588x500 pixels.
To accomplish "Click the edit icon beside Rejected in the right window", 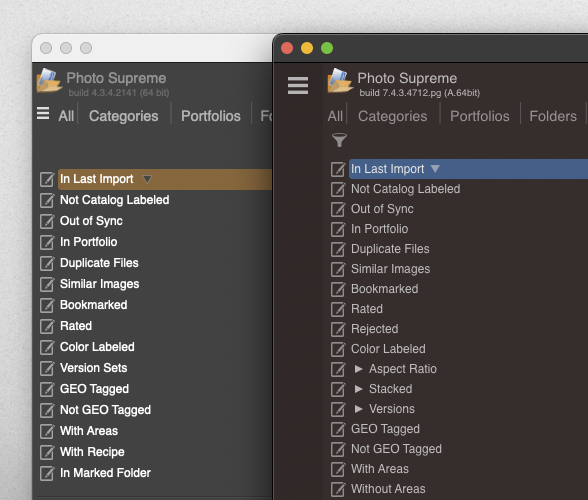I will click(x=338, y=329).
